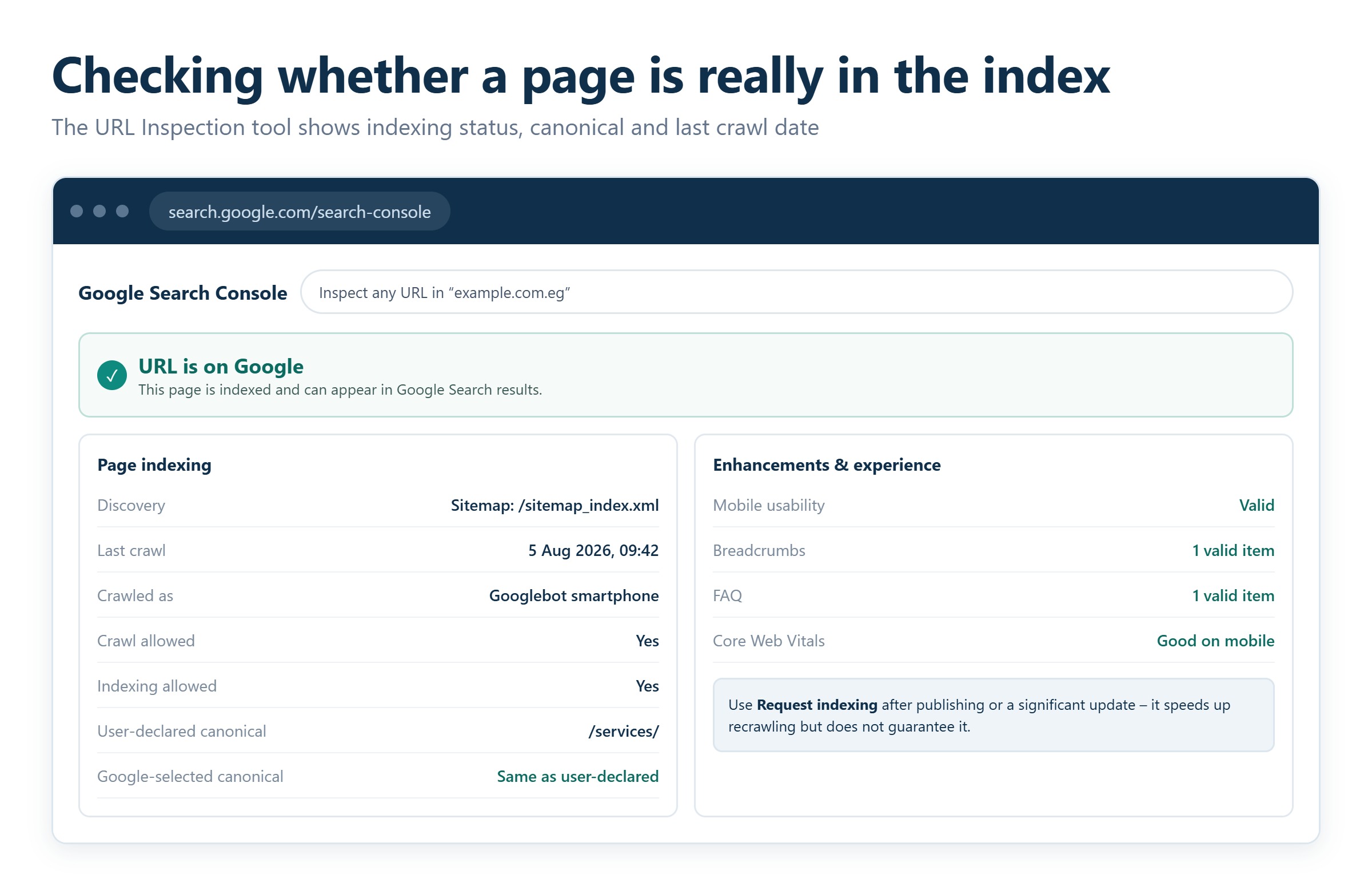Click the Enhancements & experience heading
Screen dimensions: 1372x886
(x=826, y=464)
